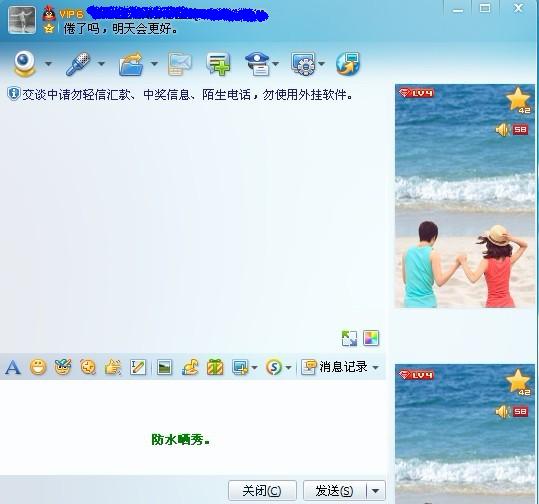Click gold star 42 on bottom image

(519, 382)
